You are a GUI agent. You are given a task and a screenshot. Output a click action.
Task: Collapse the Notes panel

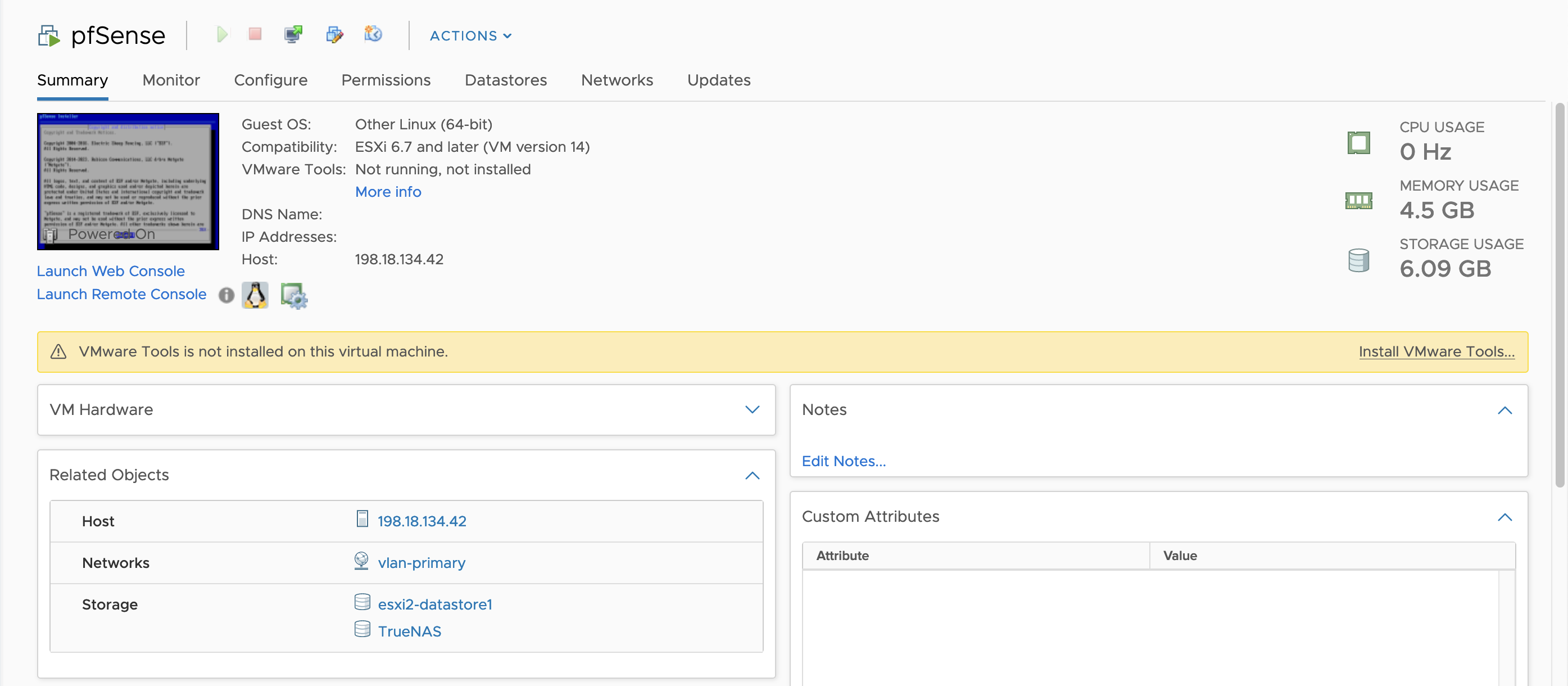pos(1504,410)
